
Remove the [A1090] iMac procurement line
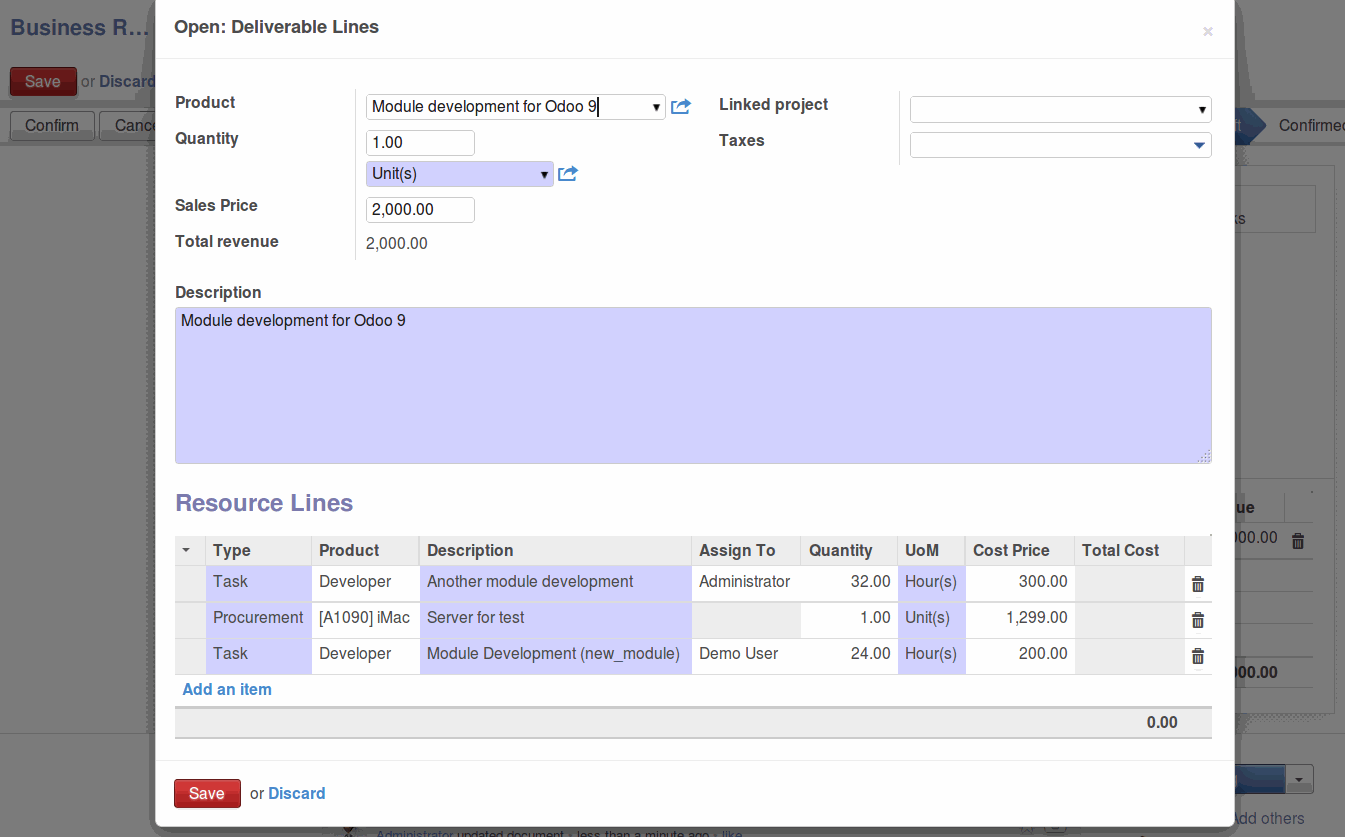(x=1197, y=619)
